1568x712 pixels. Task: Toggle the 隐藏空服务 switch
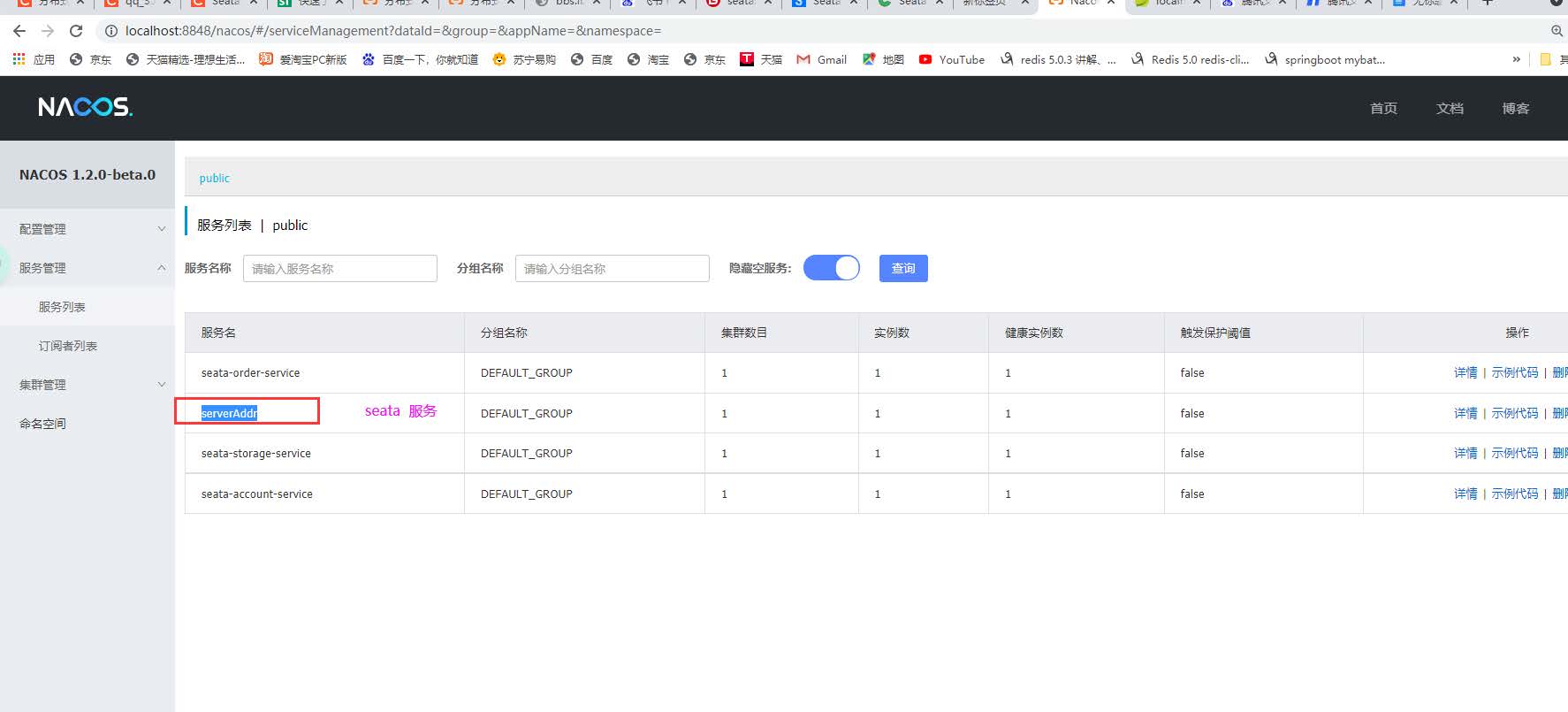tap(832, 268)
